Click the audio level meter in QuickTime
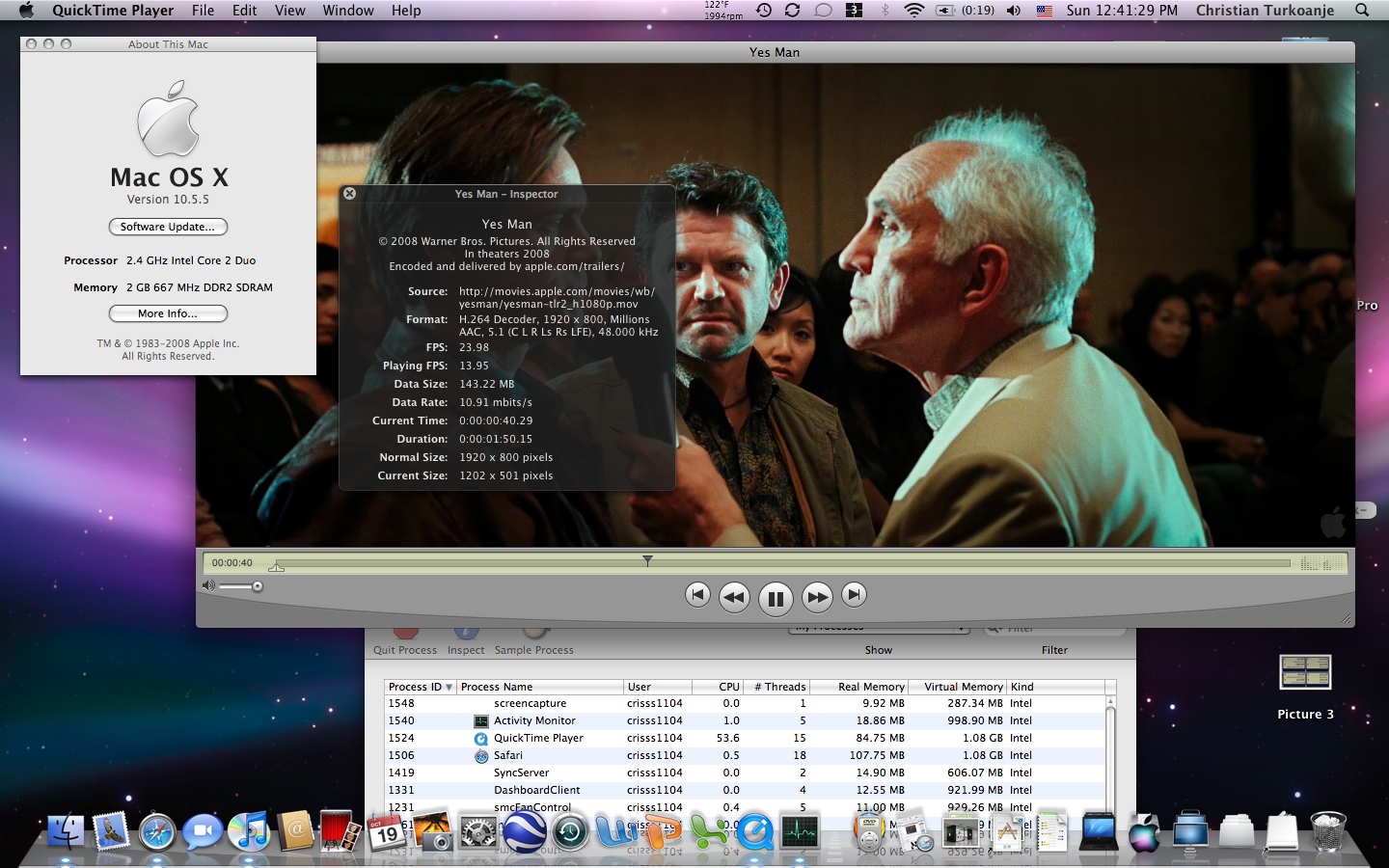Screen dimensions: 1389x868 tap(1322, 563)
